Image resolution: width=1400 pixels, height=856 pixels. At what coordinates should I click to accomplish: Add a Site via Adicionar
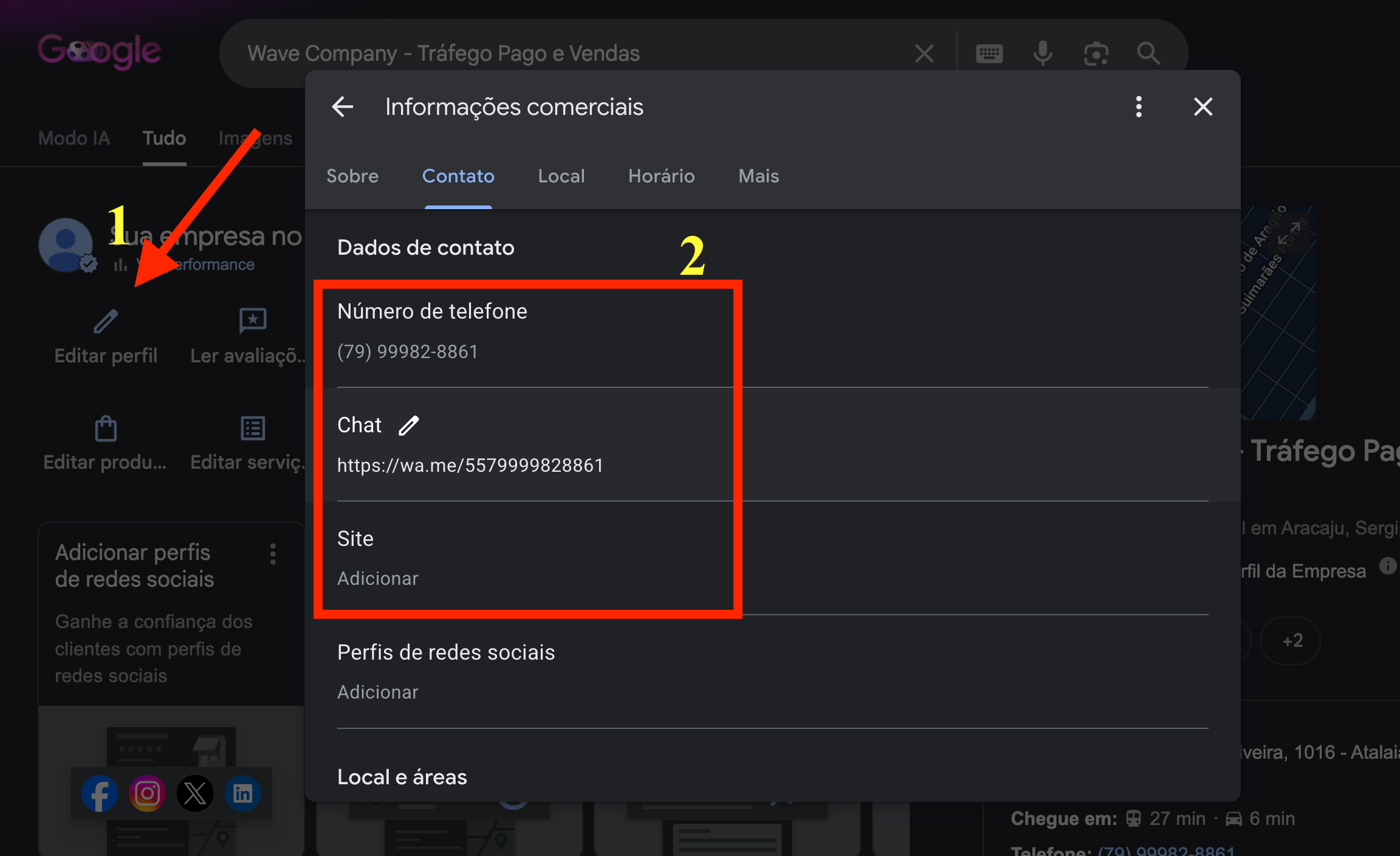378,578
